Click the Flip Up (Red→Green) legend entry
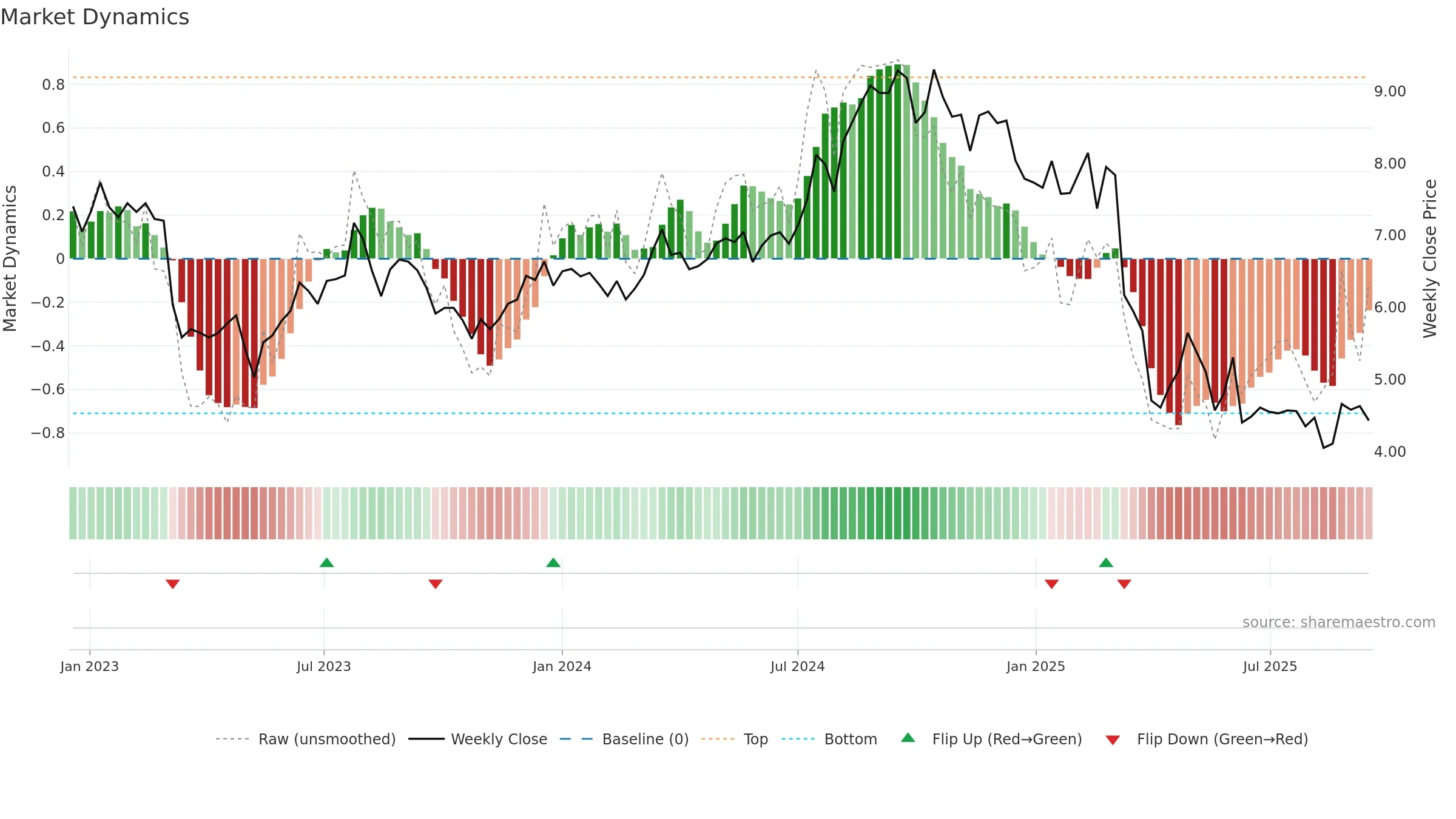This screenshot has width=1456, height=819. (992, 739)
